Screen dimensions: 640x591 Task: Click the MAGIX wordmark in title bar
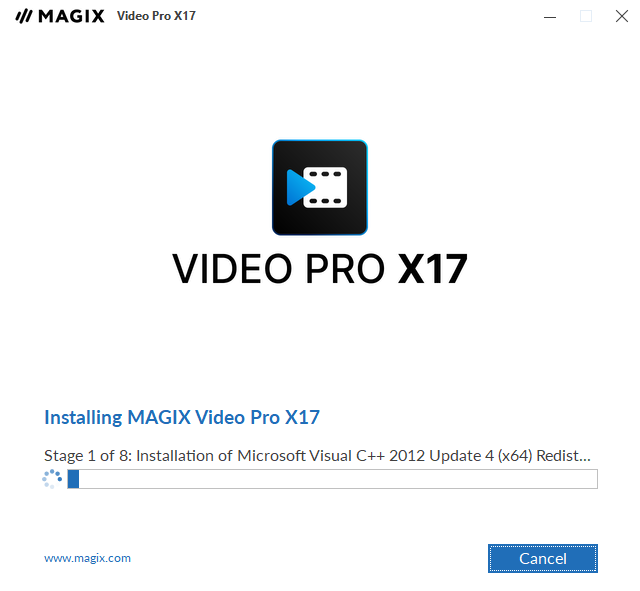coord(71,16)
